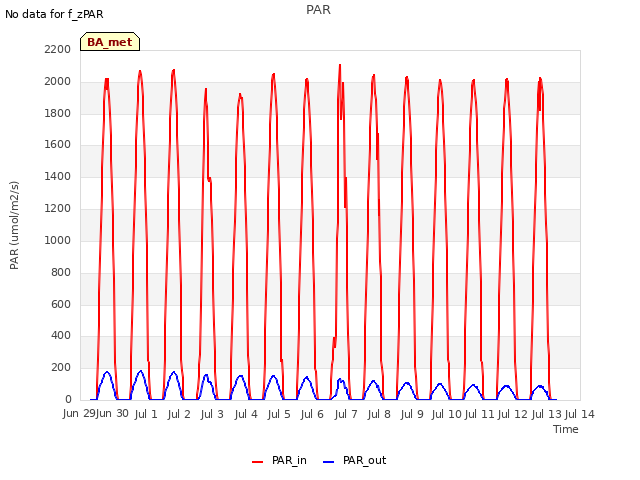Click the Jun 29 x-axis tick label

point(79,413)
